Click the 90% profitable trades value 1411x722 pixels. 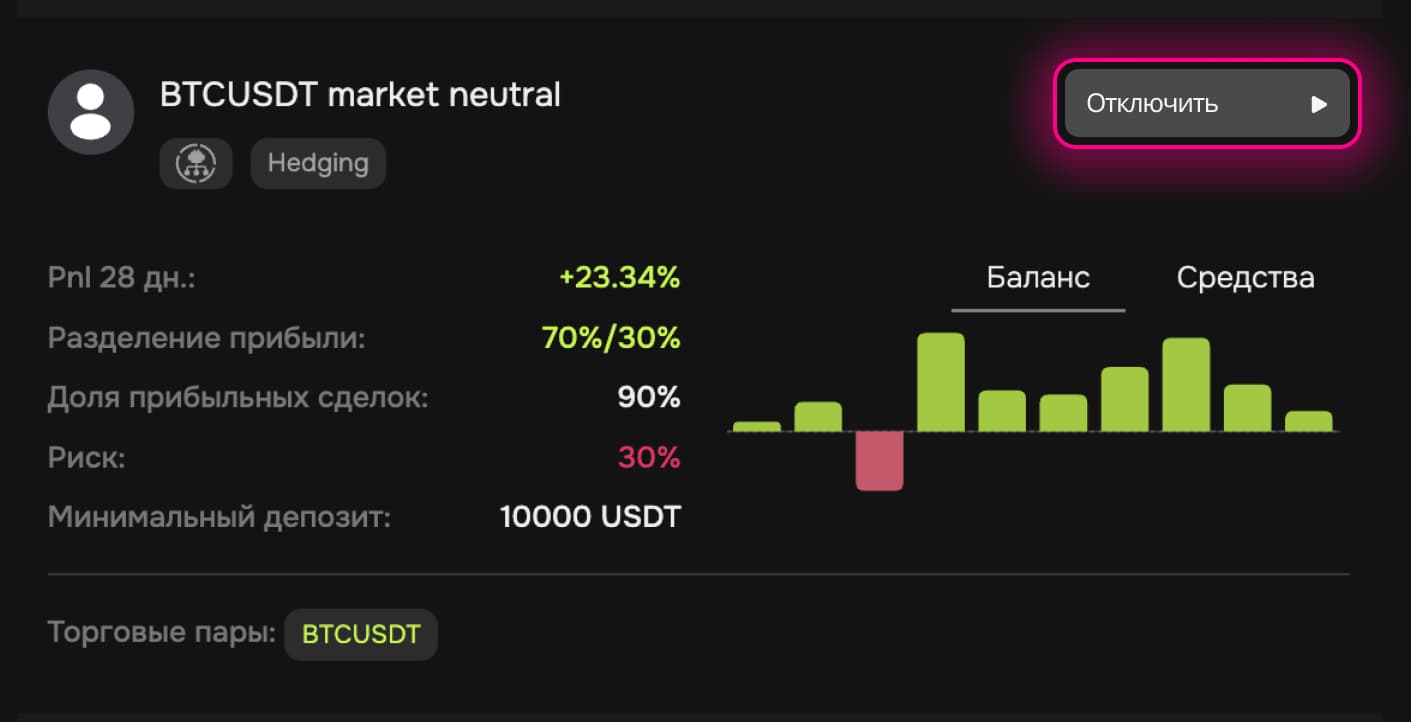648,398
